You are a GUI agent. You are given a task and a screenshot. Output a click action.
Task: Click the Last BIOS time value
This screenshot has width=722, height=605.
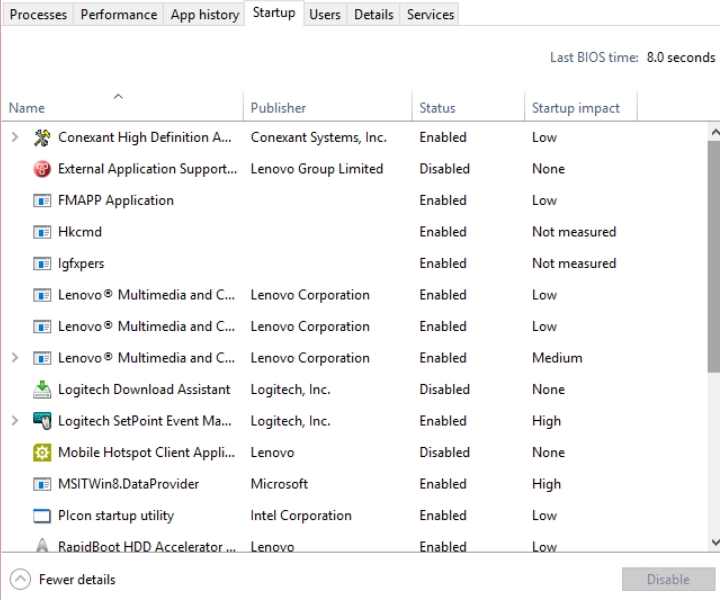pos(681,58)
